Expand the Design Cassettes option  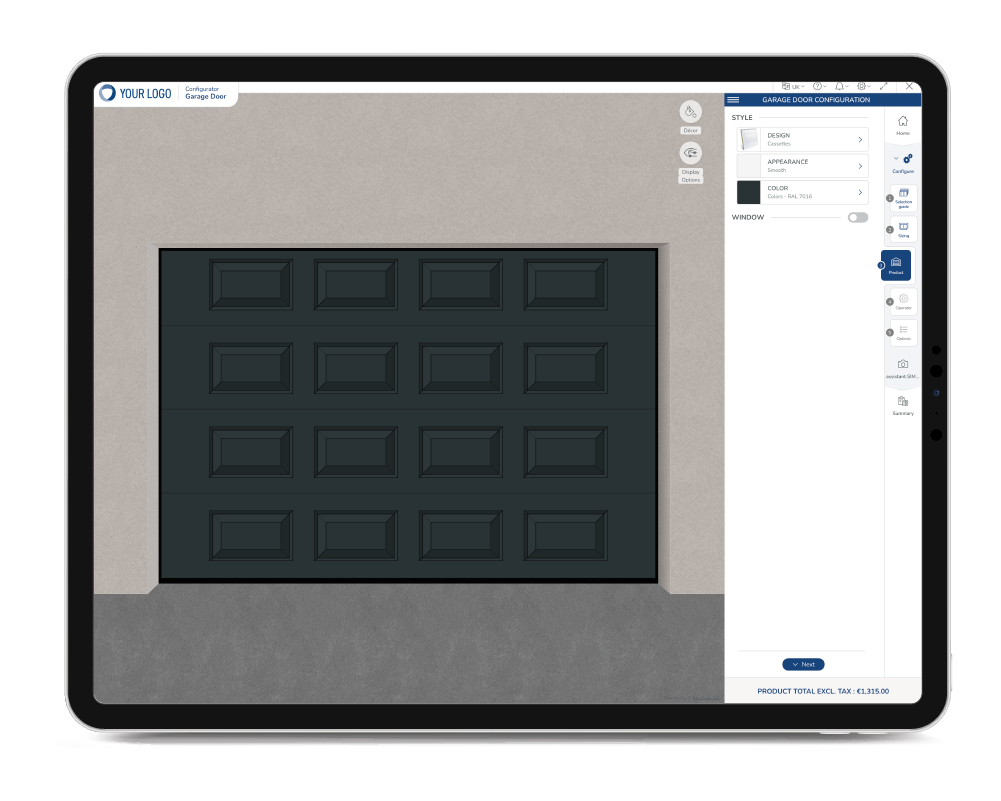[x=802, y=139]
